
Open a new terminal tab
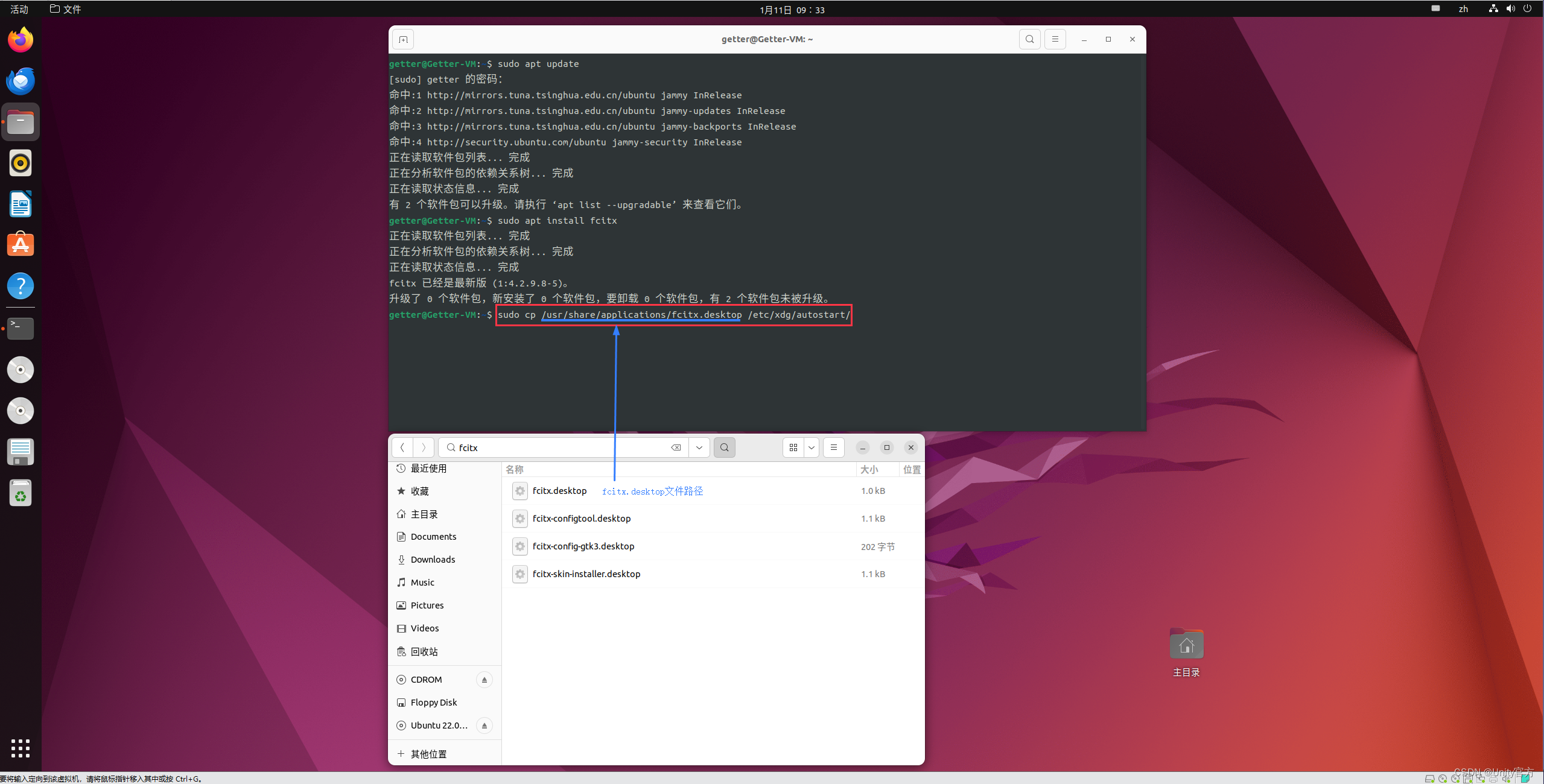point(403,40)
